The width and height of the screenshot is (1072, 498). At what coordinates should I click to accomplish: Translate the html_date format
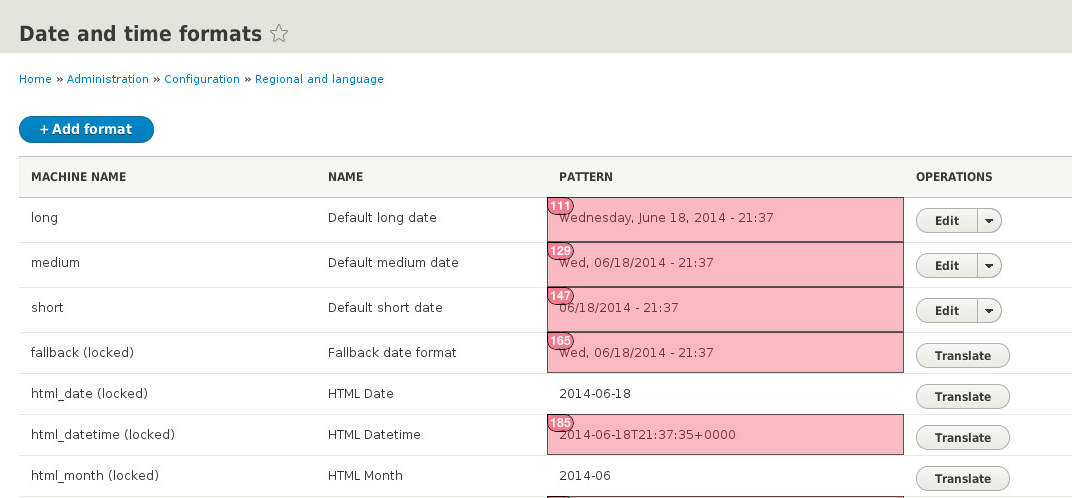[x=962, y=396]
